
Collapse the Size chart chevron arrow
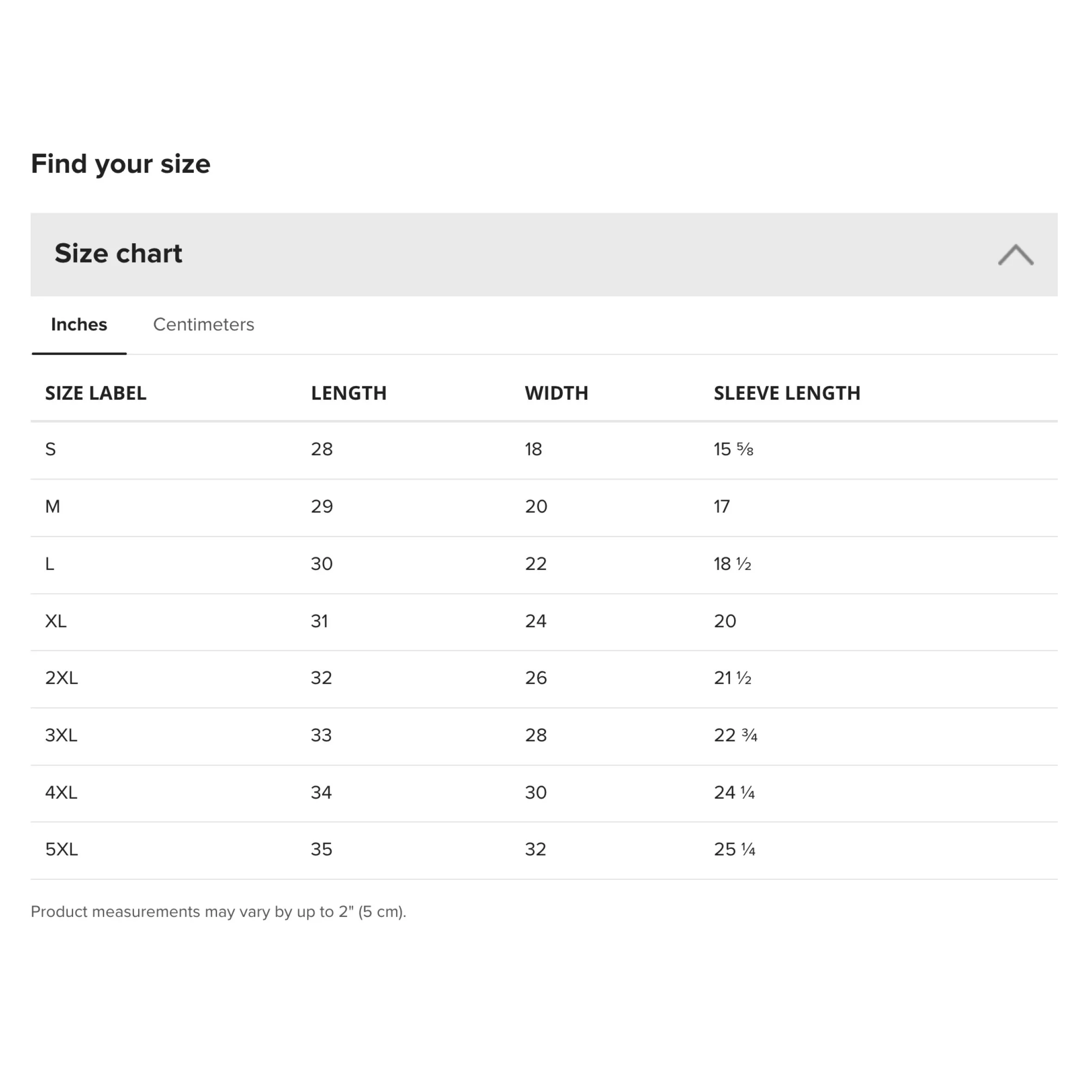pos(1015,255)
